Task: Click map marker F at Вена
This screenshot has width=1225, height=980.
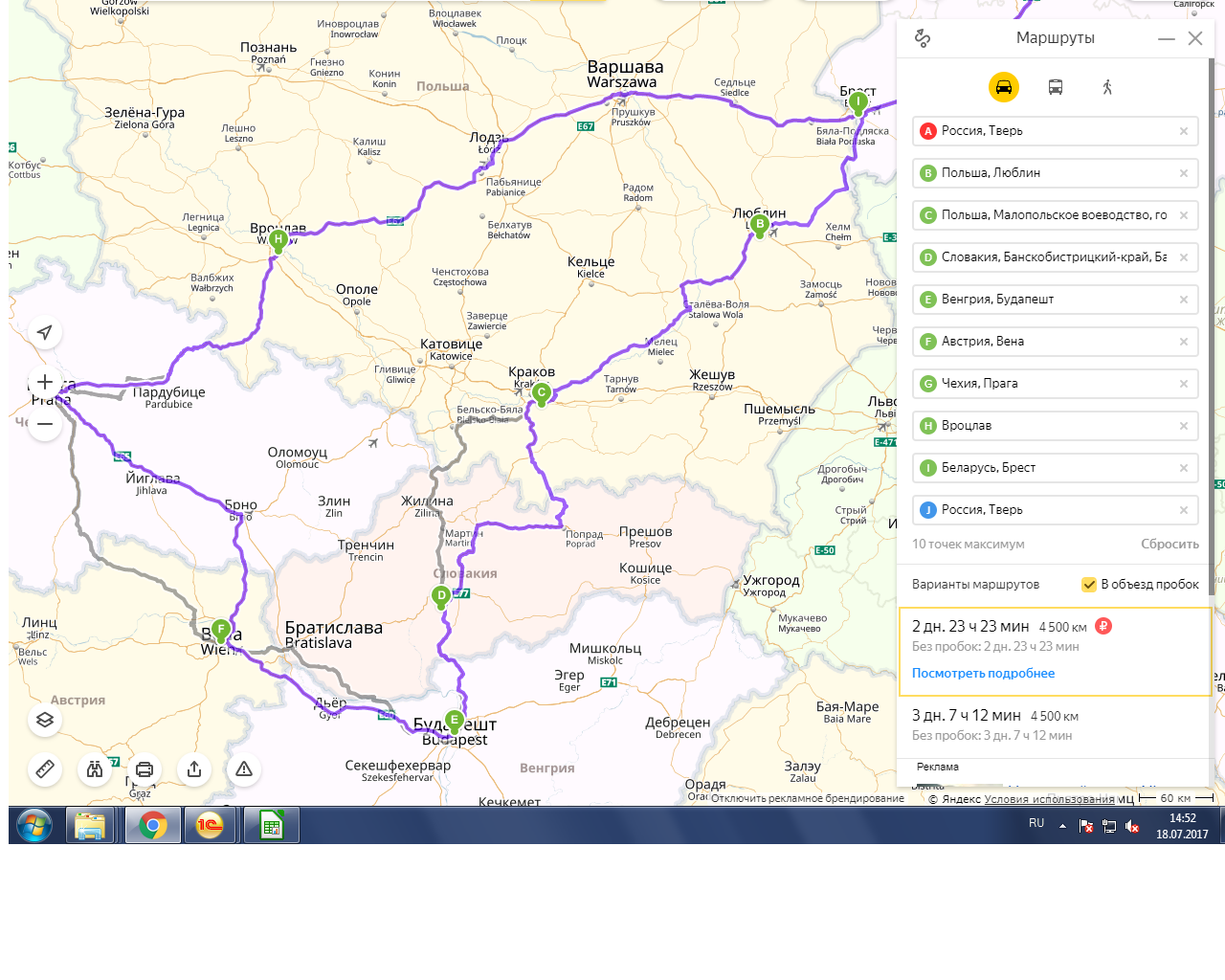Action: coord(221,631)
